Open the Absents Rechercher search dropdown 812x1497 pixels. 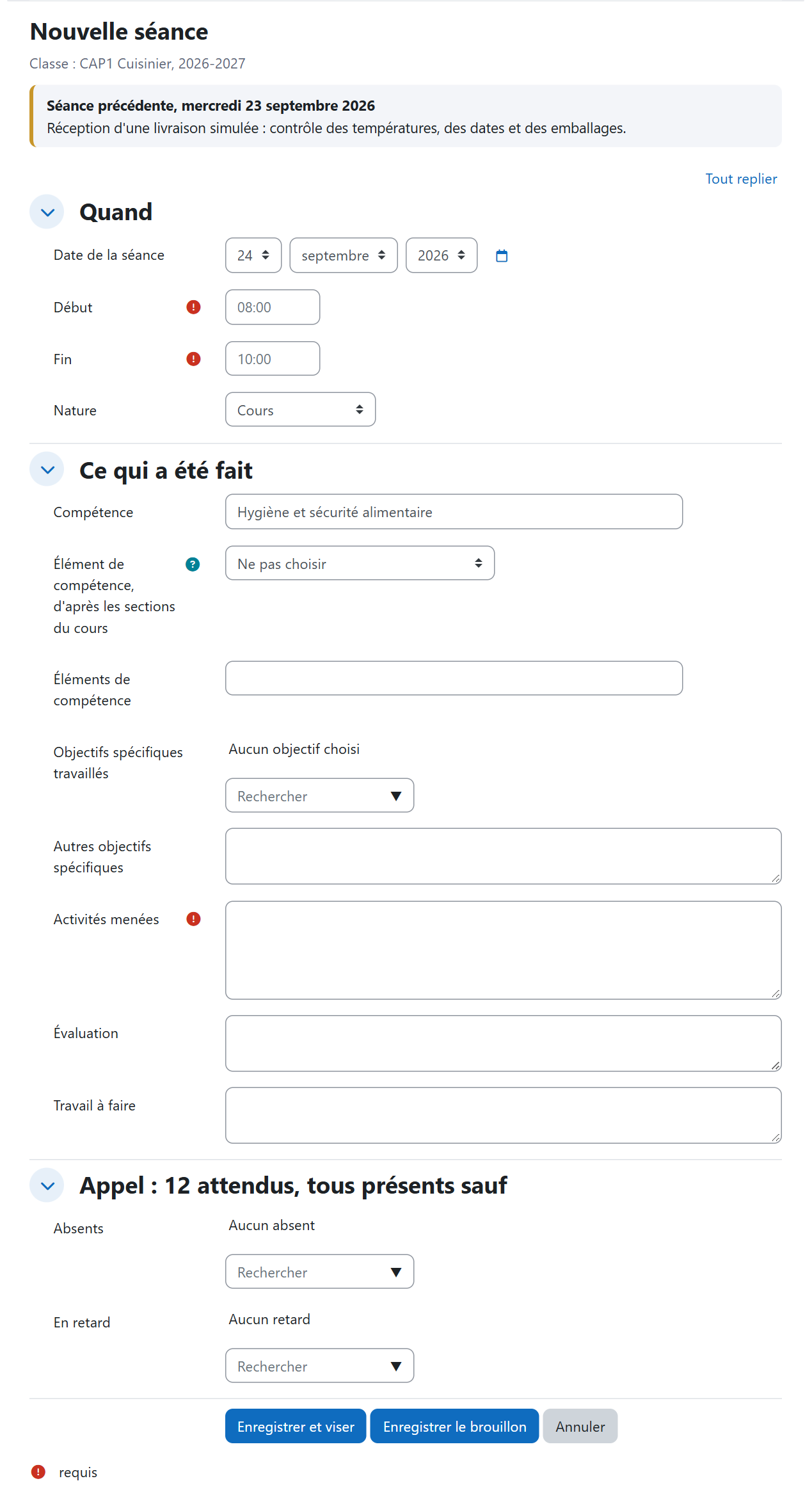tap(319, 1272)
